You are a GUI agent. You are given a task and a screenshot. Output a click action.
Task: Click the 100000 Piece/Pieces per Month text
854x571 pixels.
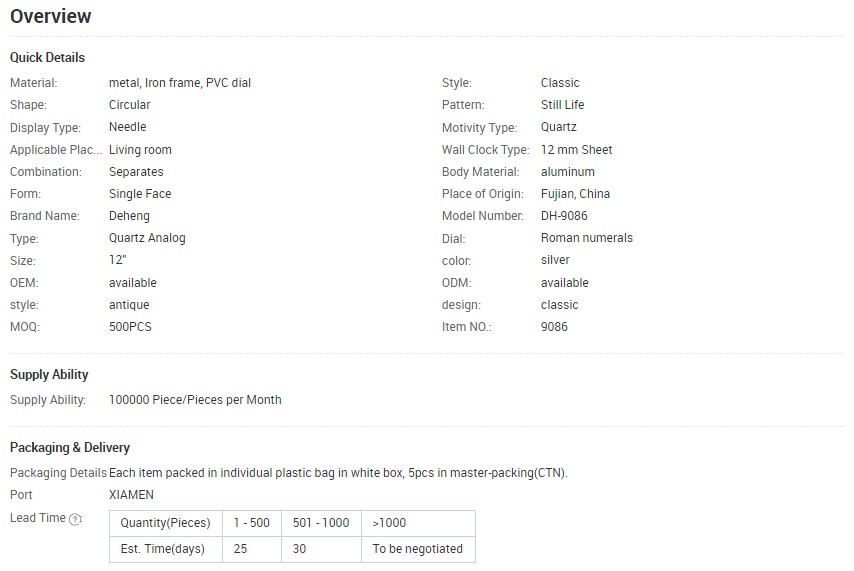point(195,399)
